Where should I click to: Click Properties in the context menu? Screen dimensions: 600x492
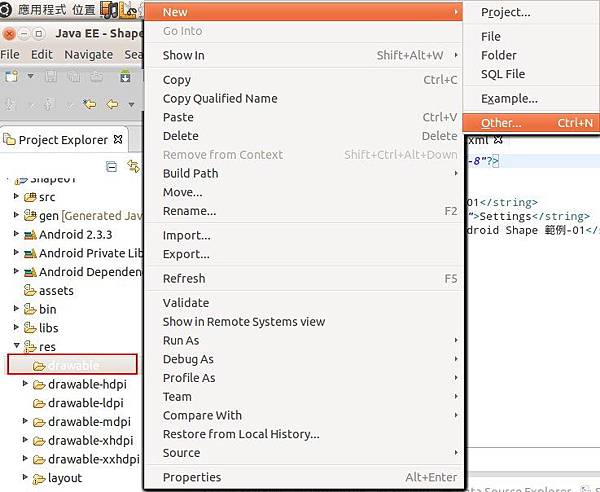(303, 478)
